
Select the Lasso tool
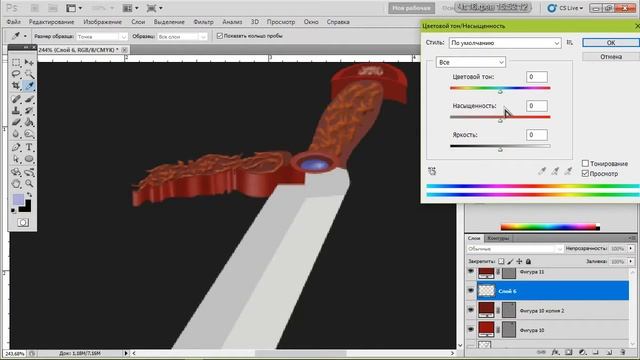[x=16, y=74]
